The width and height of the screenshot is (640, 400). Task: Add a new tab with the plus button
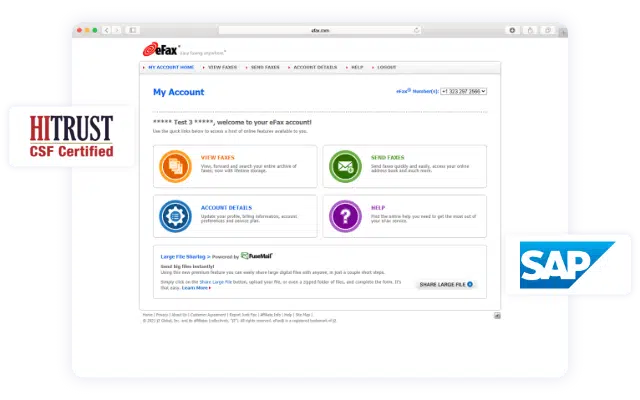(563, 32)
